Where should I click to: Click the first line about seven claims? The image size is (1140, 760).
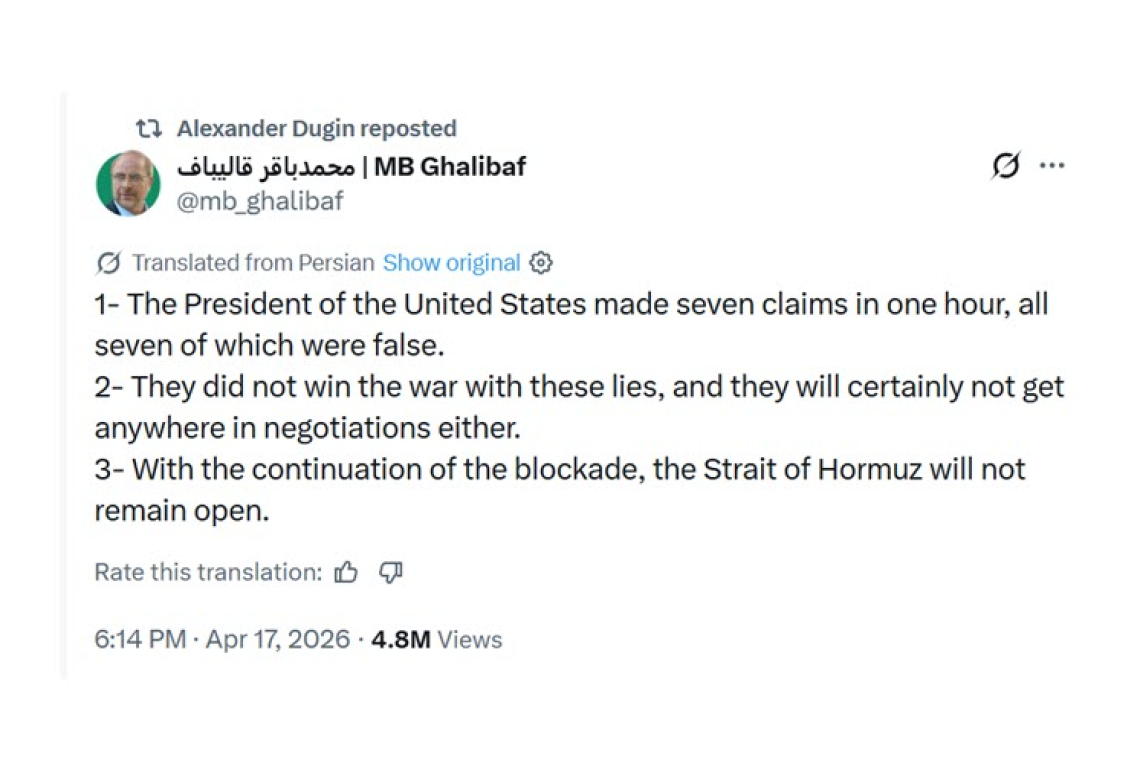tap(570, 303)
